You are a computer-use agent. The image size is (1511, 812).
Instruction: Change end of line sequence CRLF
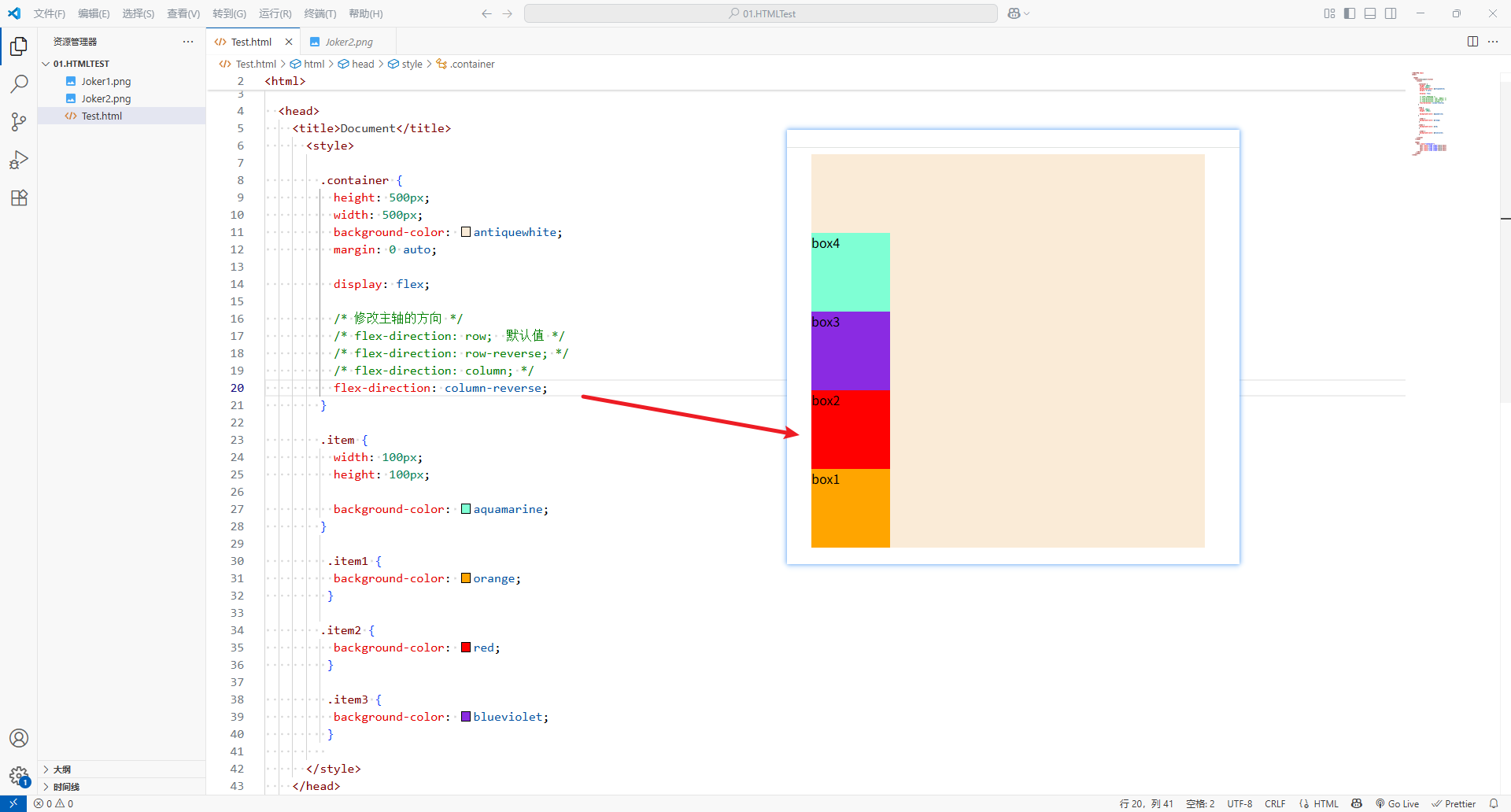click(1275, 803)
